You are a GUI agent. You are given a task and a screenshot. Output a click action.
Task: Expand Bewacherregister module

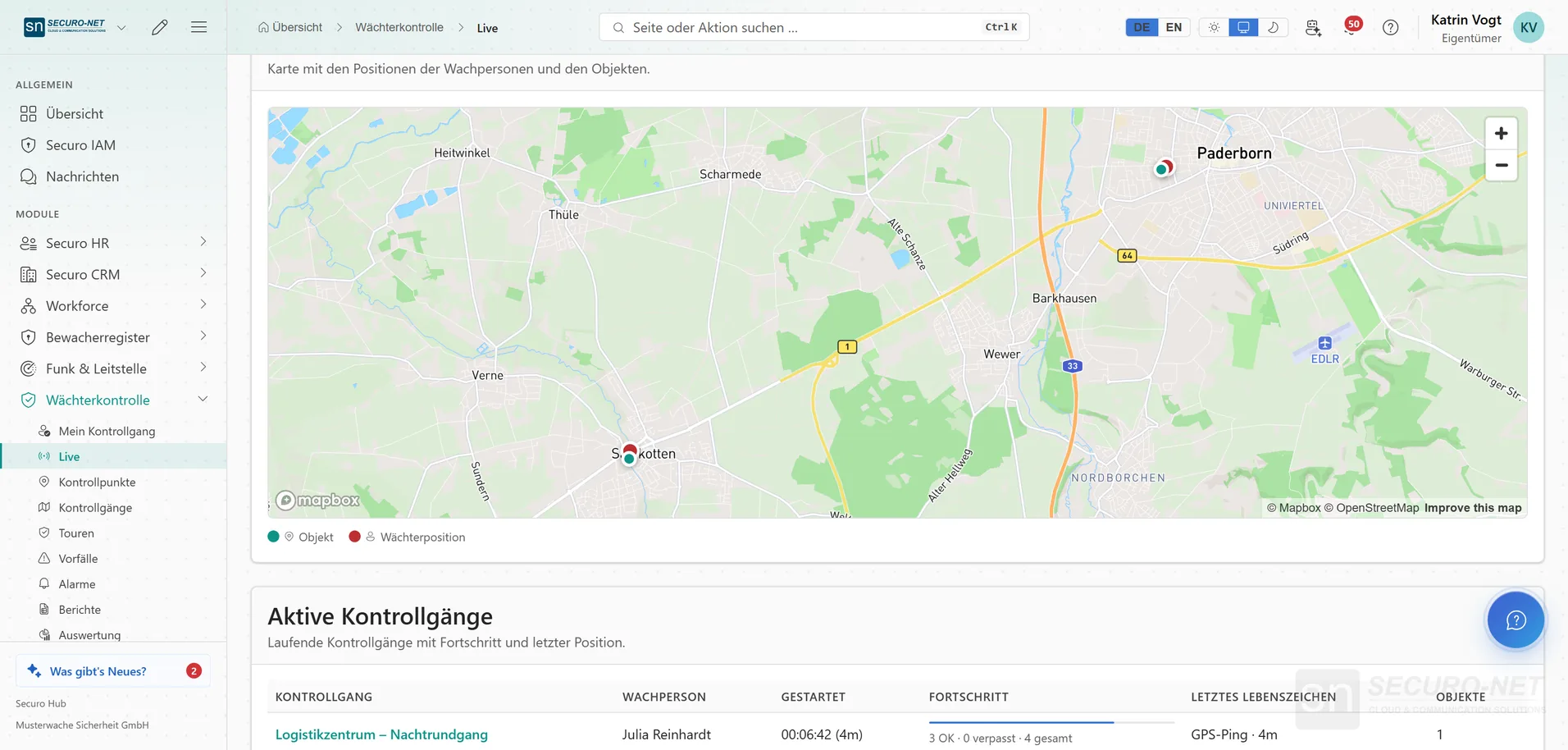tap(113, 337)
